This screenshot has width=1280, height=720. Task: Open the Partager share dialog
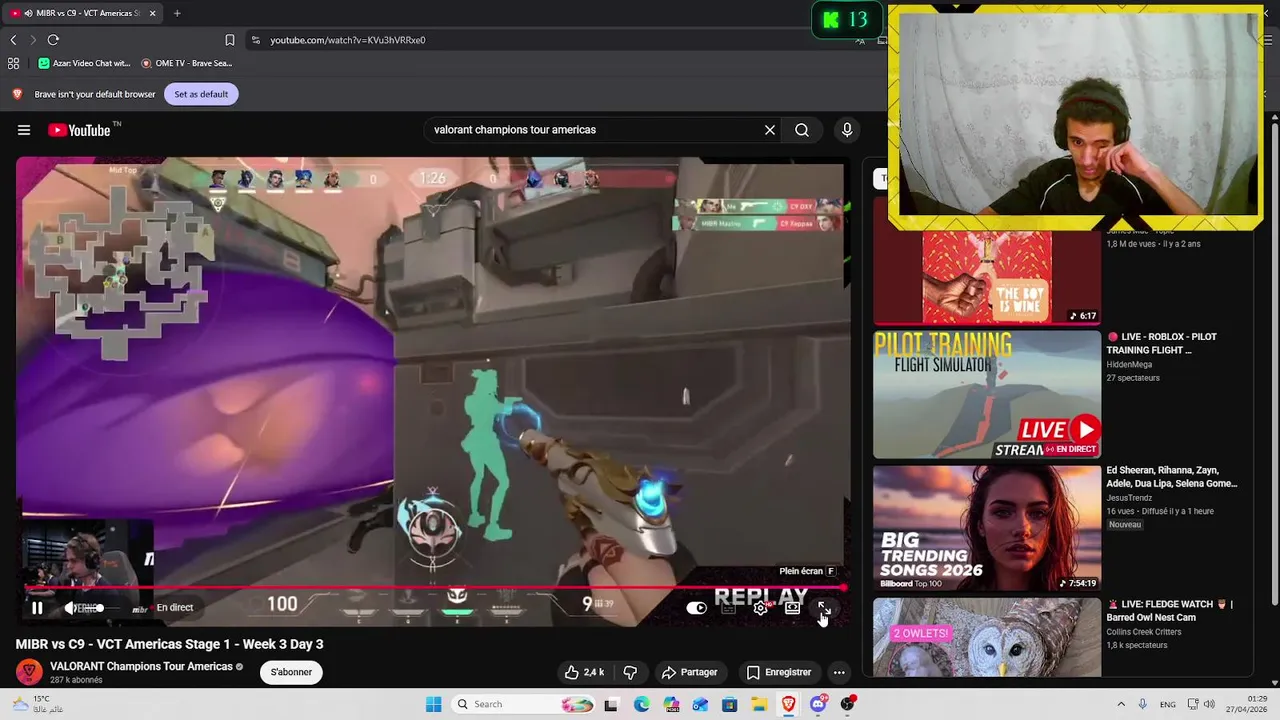click(x=689, y=672)
